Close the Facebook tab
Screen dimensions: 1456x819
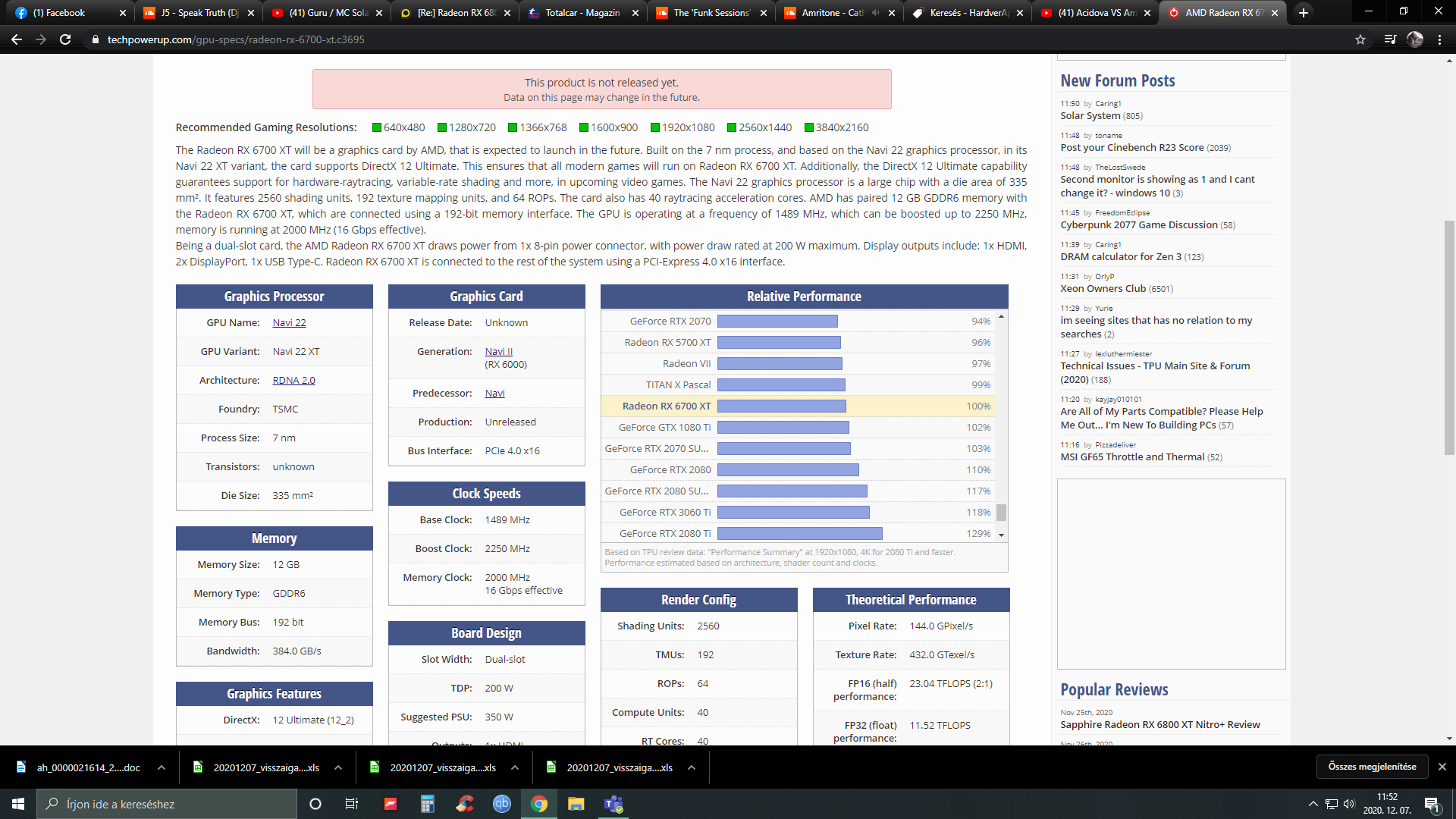(123, 13)
